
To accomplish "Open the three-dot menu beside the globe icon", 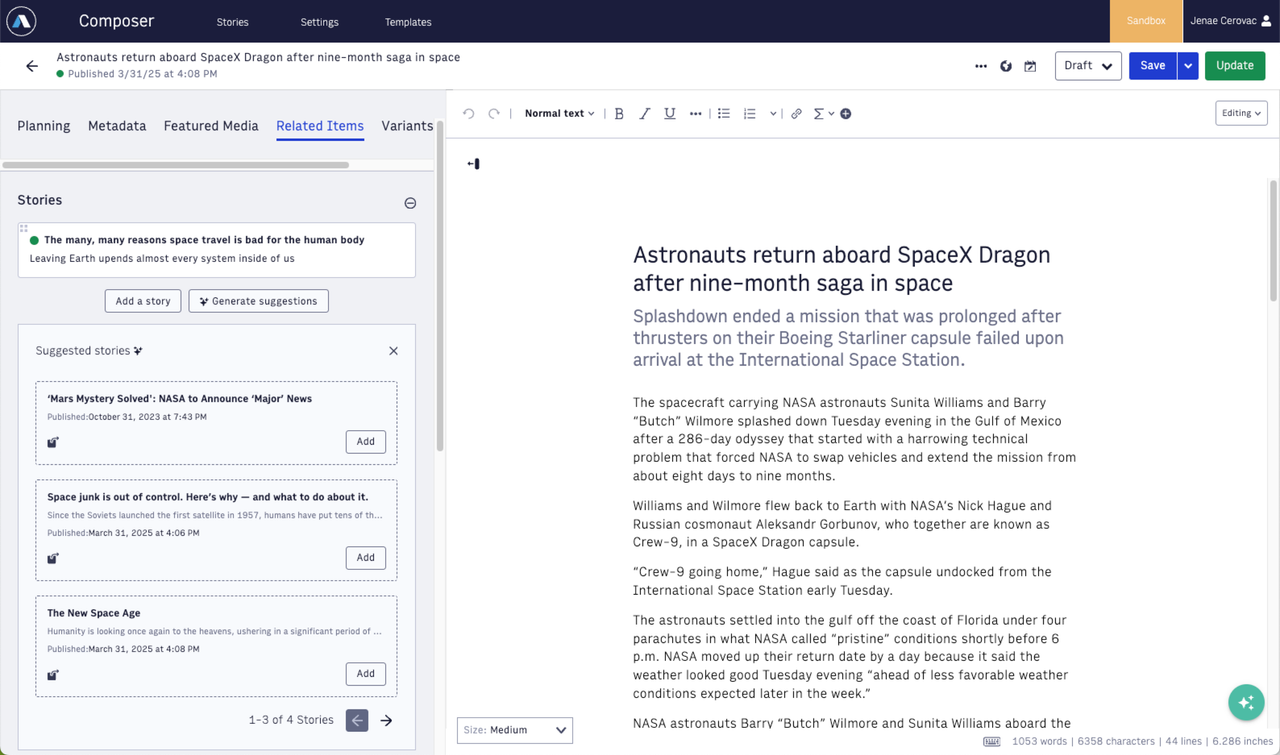I will tap(981, 66).
